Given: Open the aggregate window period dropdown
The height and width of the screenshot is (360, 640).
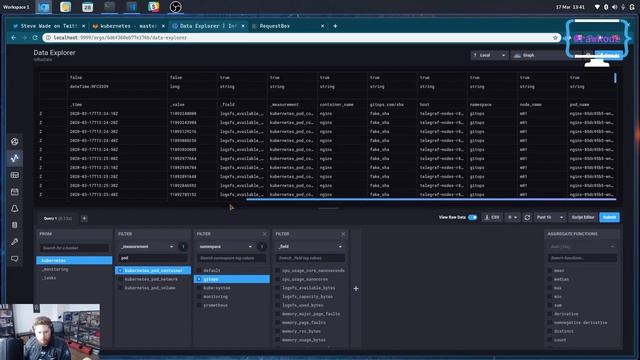Looking at the screenshot, I should click(582, 247).
